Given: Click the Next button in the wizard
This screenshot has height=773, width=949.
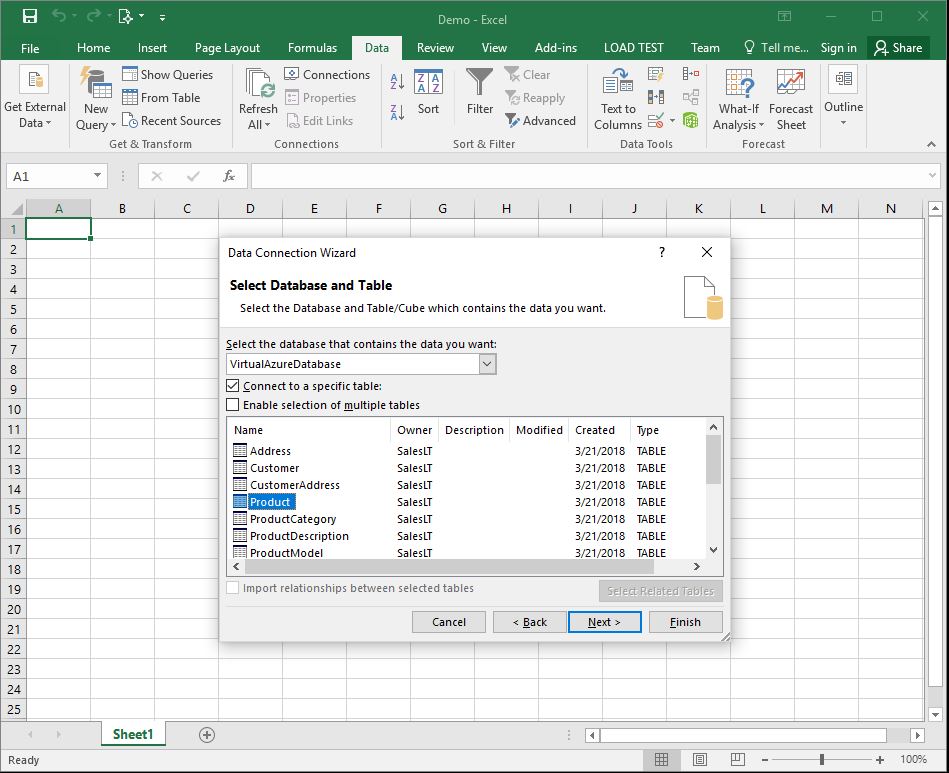Looking at the screenshot, I should (x=604, y=621).
